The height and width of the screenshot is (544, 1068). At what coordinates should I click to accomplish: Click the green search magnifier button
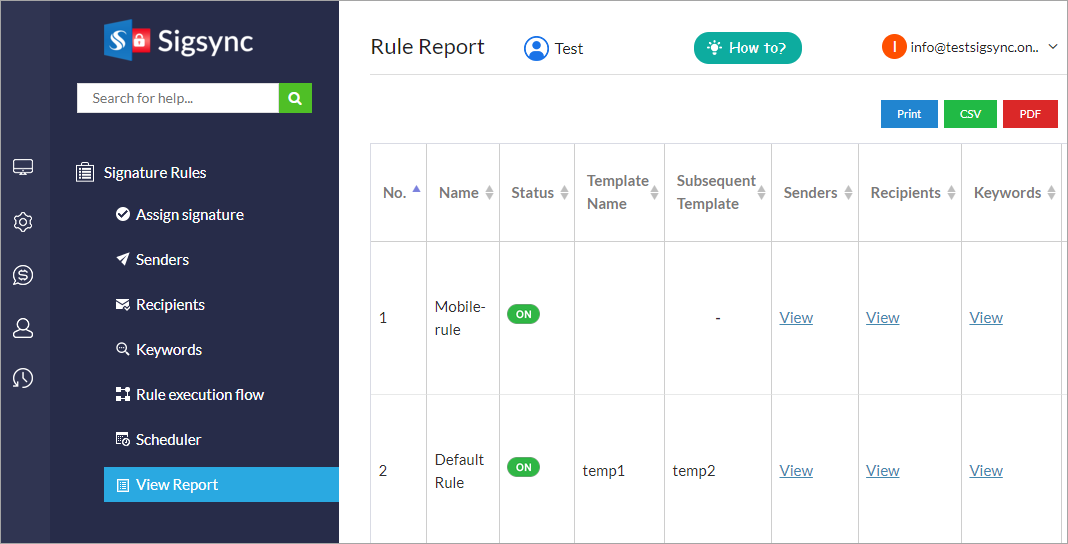(x=295, y=98)
